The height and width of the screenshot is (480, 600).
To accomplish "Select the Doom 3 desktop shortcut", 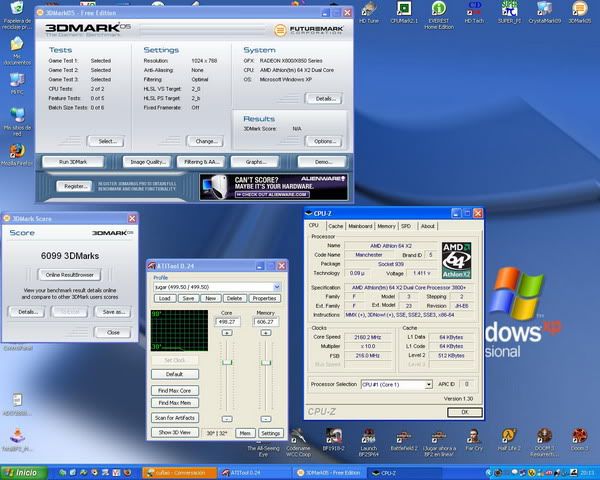I will (578, 436).
